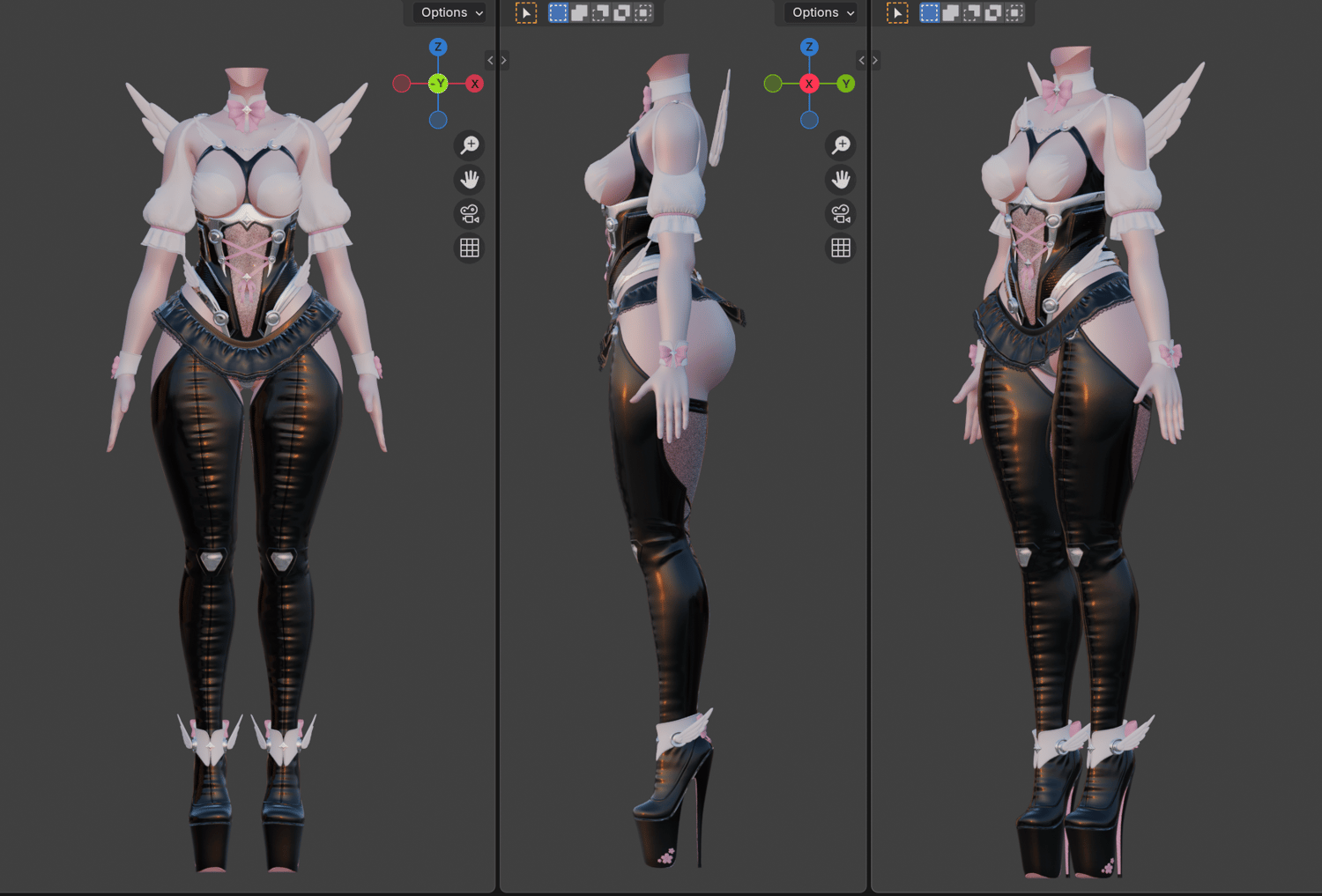The height and width of the screenshot is (896, 1322).
Task: Select the pan hand icon in middle viewport
Action: point(841,180)
